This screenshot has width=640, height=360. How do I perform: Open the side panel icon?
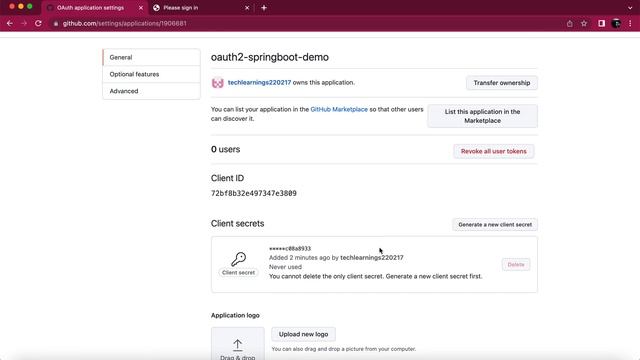[601, 24]
